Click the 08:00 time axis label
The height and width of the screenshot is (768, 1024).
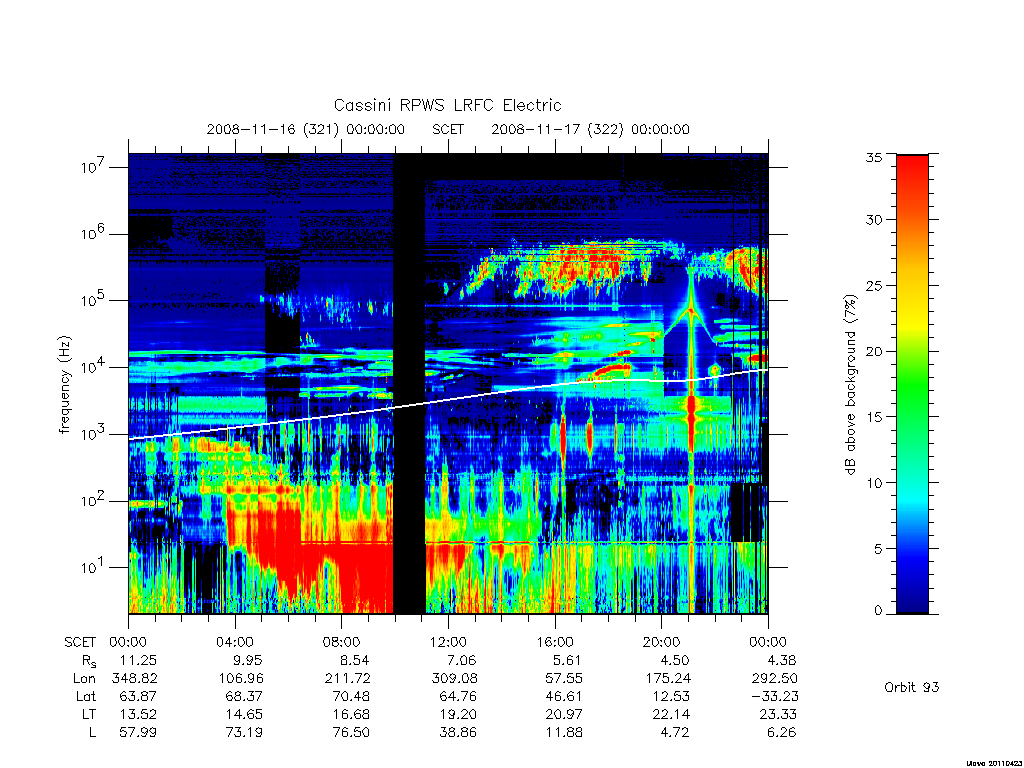tap(342, 642)
